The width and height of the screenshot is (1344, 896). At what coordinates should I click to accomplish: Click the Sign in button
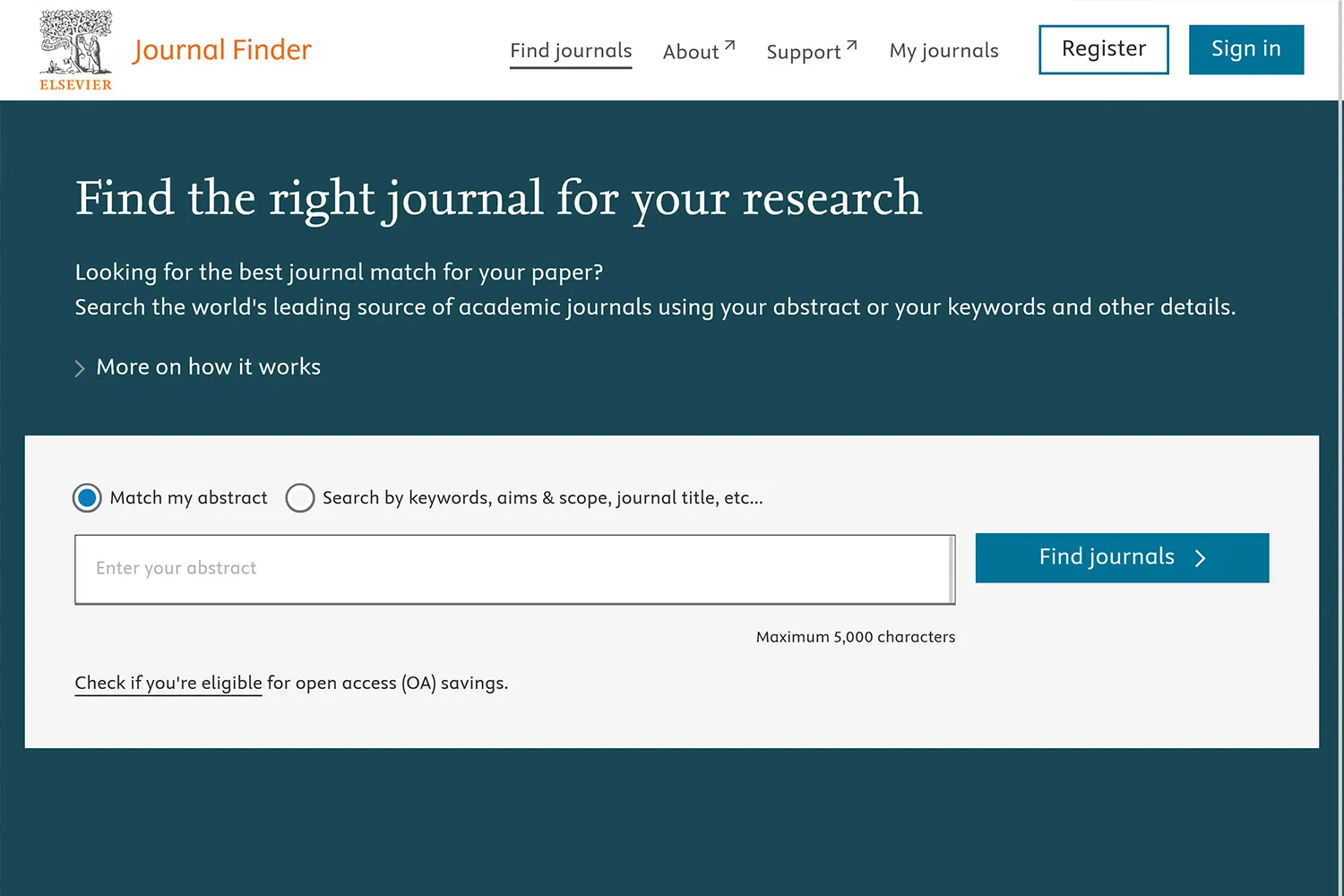[1246, 49]
